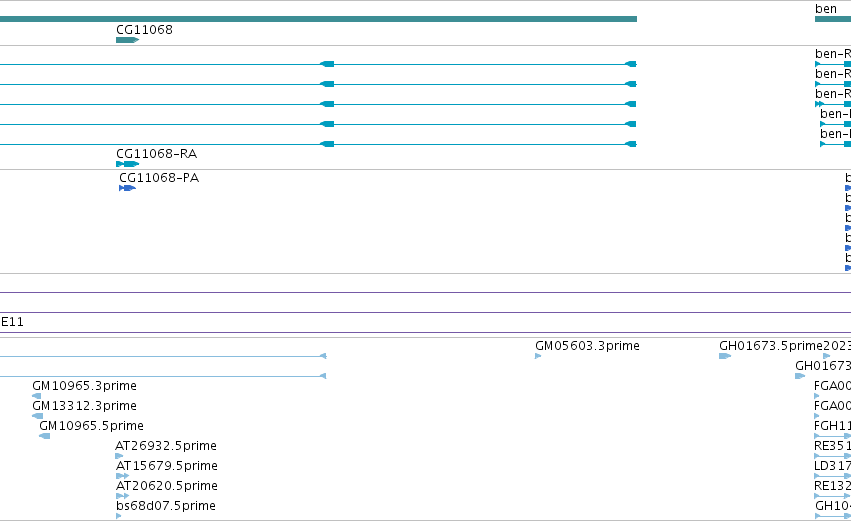Click the partially visible LD317 EST label
This screenshot has height=521, width=851.
point(833,466)
